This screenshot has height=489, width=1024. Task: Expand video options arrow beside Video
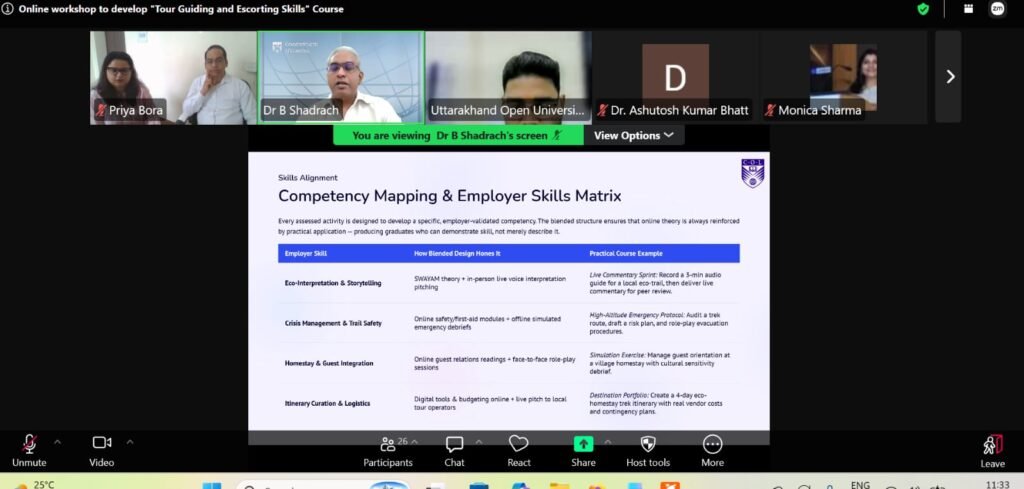[x=130, y=442]
